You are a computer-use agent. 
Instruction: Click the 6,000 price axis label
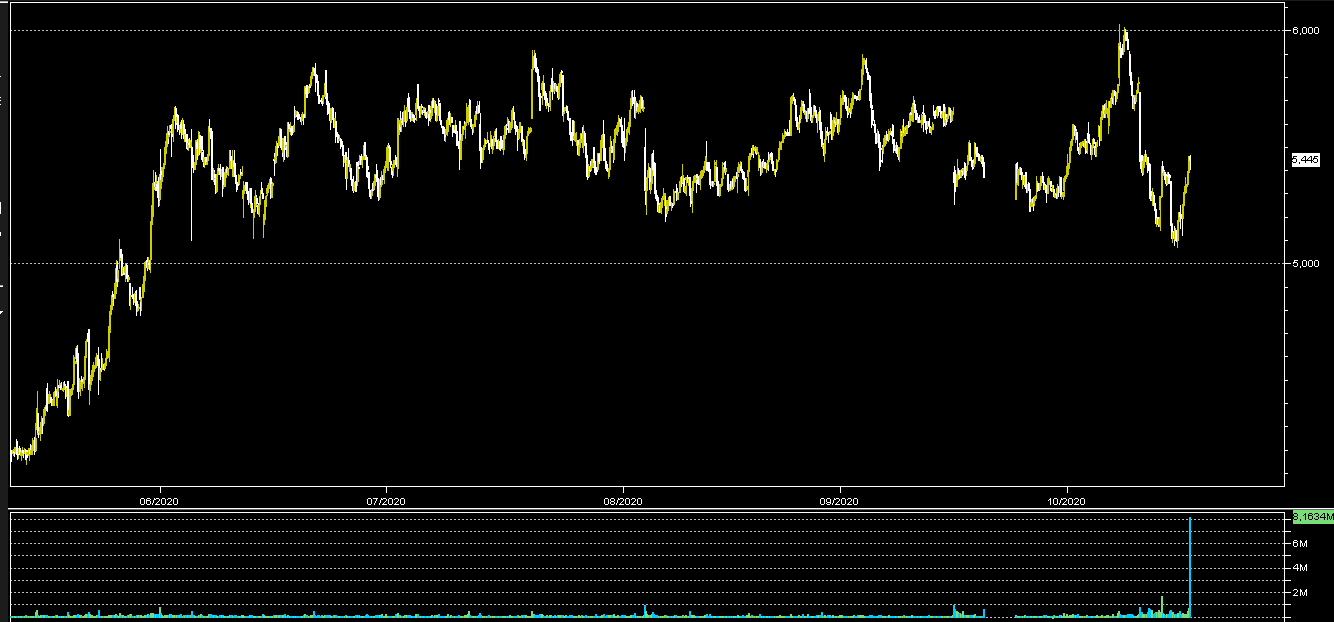coord(1304,31)
